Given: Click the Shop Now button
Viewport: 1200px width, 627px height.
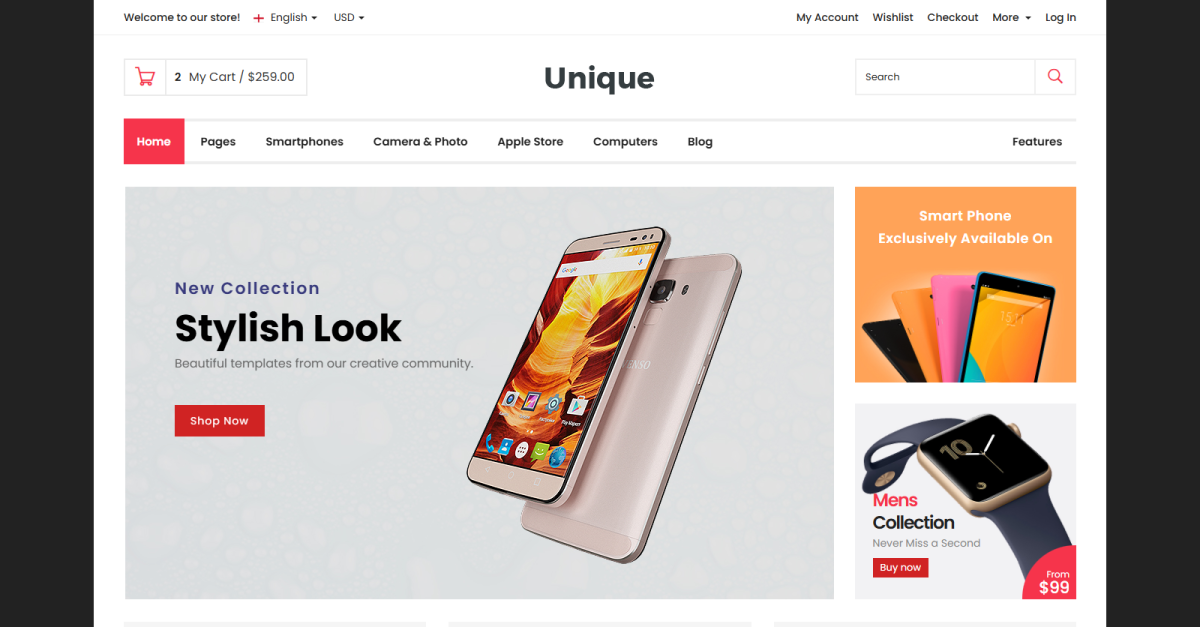Looking at the screenshot, I should 220,421.
